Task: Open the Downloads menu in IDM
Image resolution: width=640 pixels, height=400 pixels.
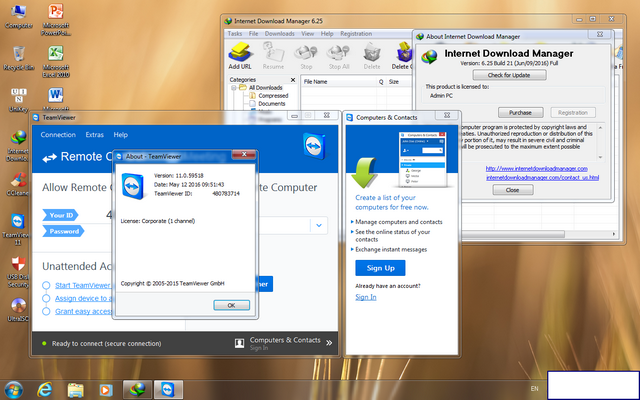Action: click(280, 33)
